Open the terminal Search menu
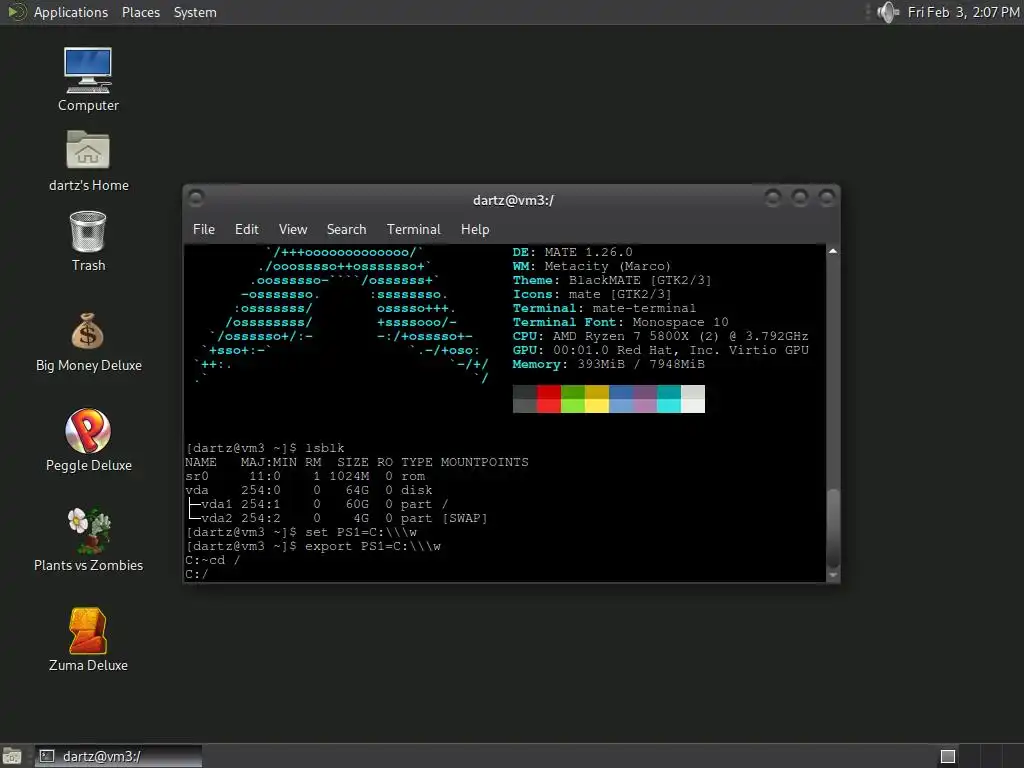Viewport: 1024px width, 768px height. click(x=346, y=229)
